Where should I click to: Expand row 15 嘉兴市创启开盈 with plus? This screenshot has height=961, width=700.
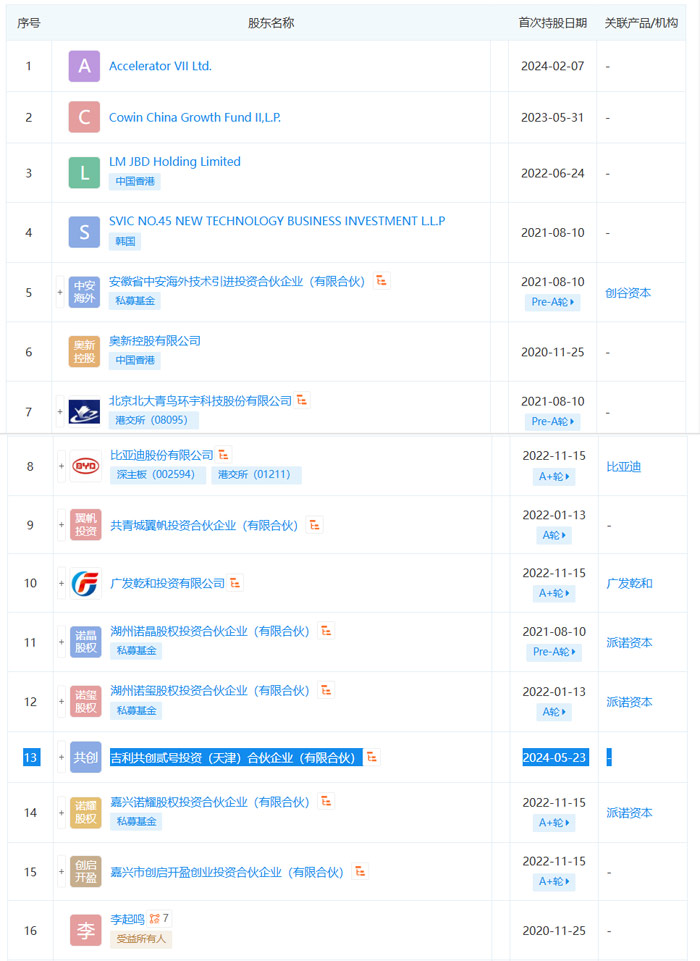(x=61, y=872)
